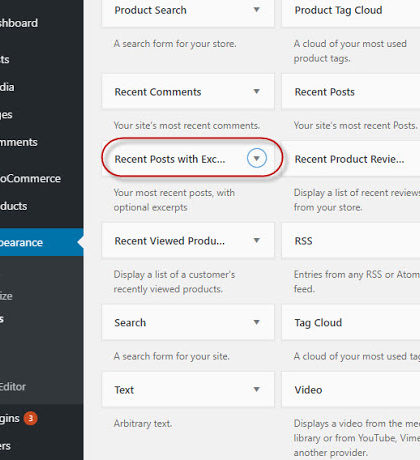Click 'A search form for your site.' text

click(172, 356)
